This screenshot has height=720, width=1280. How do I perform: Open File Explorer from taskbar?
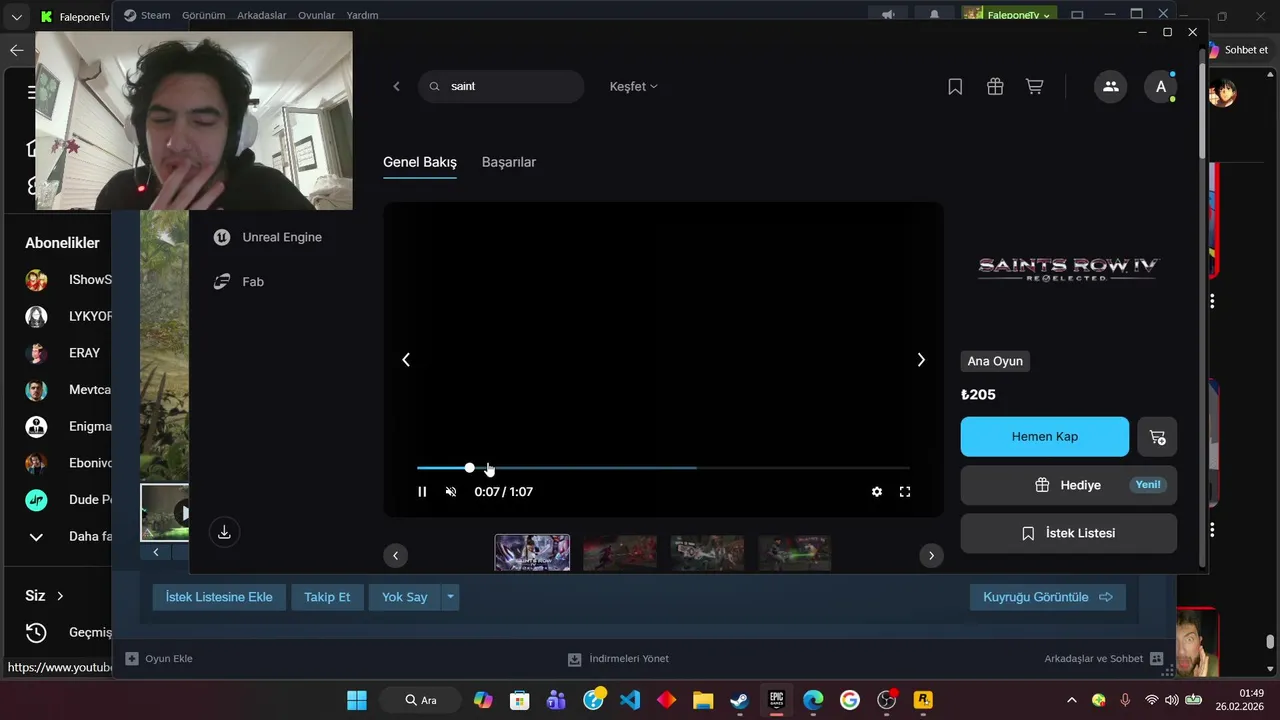[x=703, y=700]
